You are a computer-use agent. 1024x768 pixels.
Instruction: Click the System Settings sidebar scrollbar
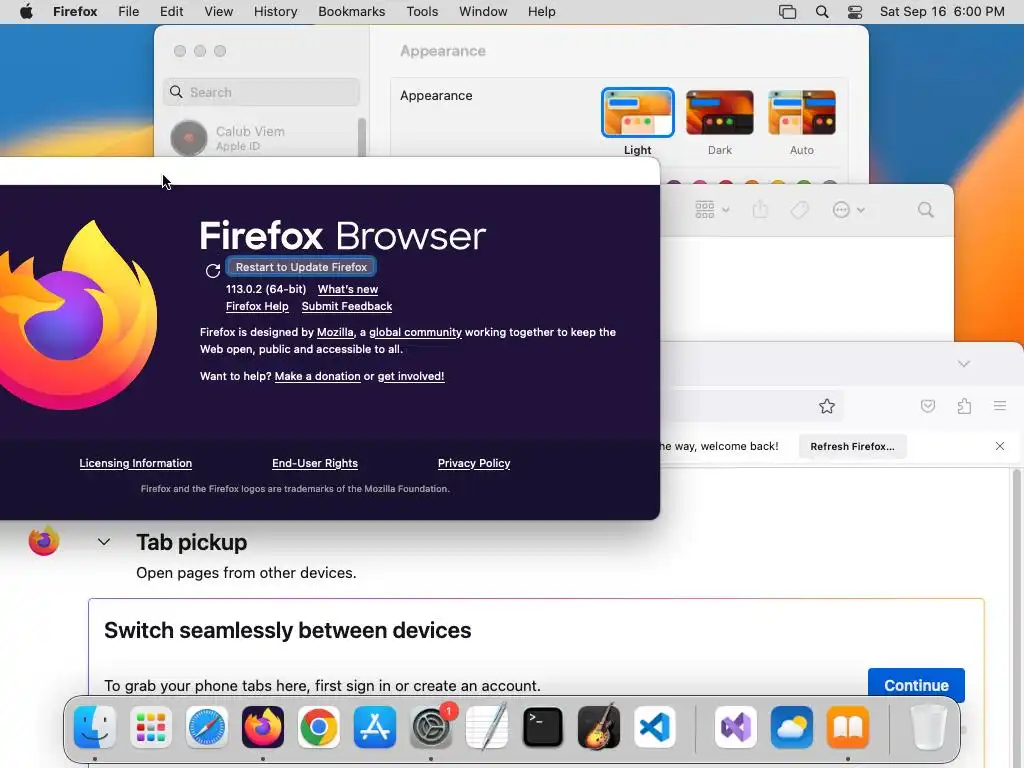(362, 137)
